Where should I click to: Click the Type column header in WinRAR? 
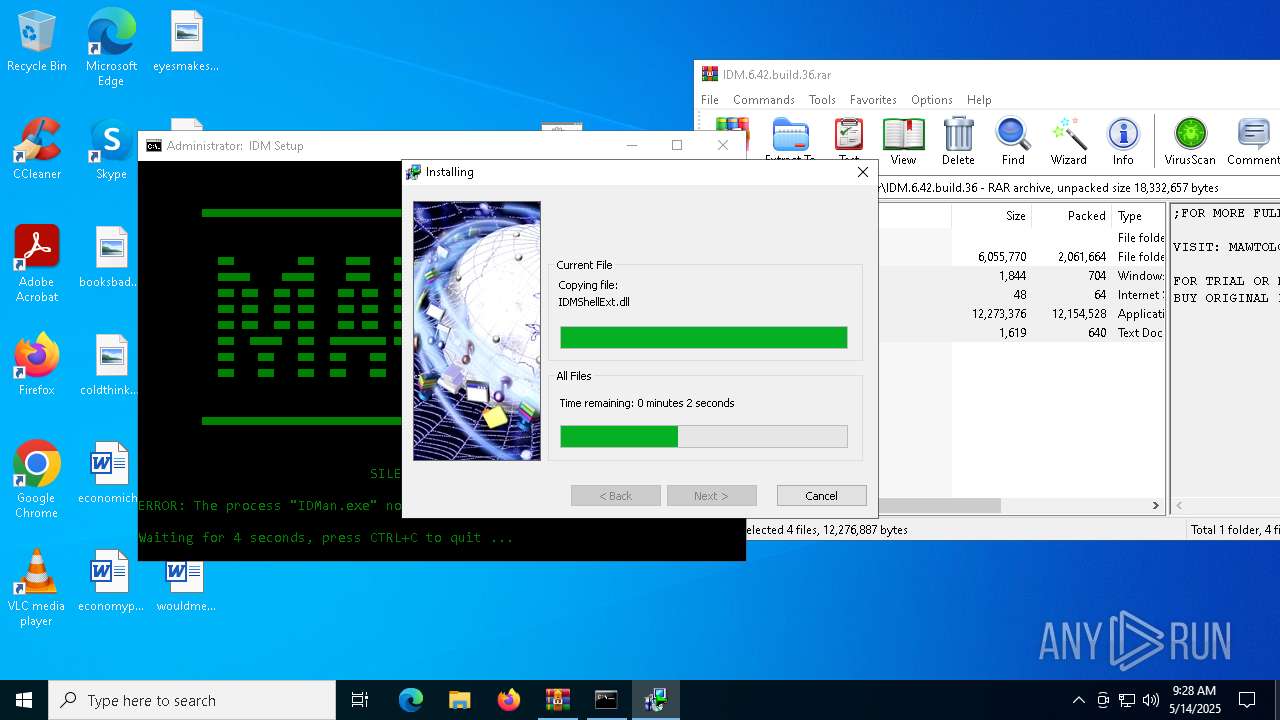pos(1138,216)
